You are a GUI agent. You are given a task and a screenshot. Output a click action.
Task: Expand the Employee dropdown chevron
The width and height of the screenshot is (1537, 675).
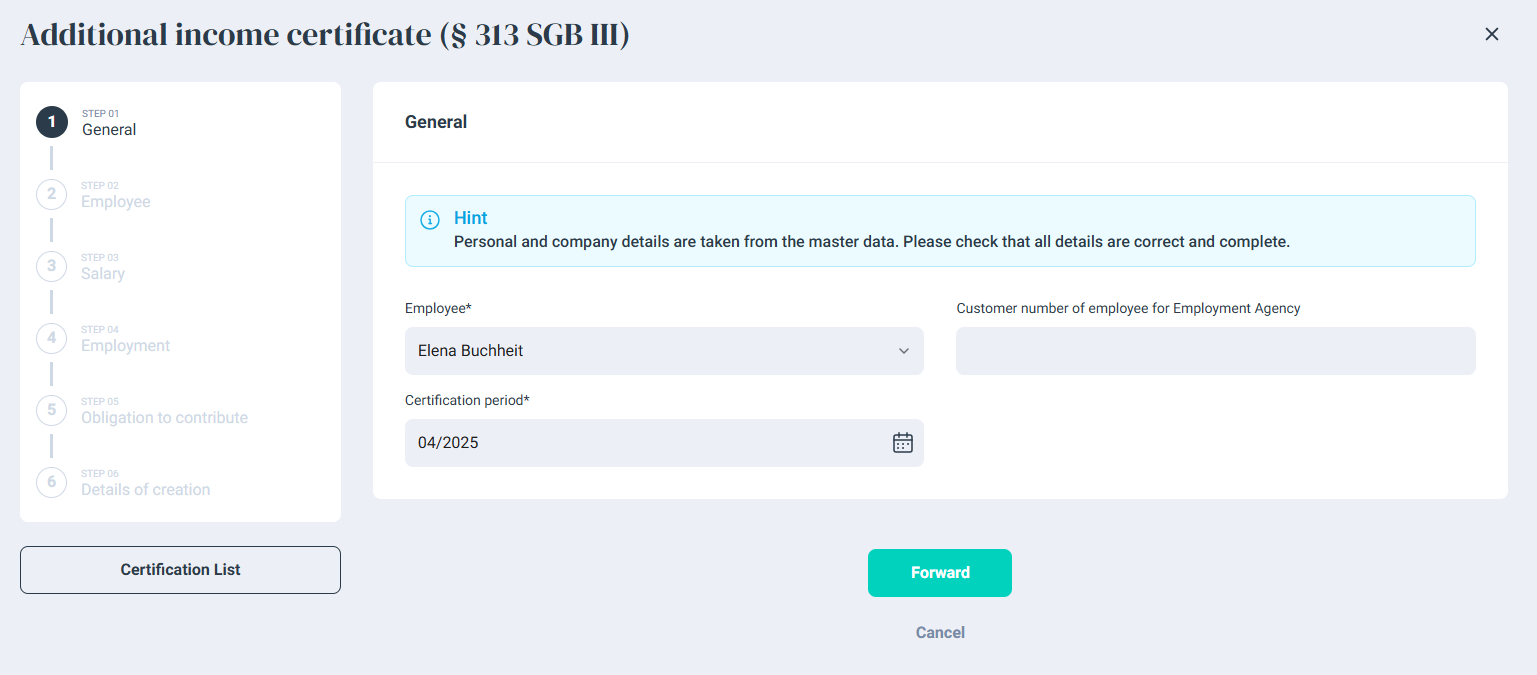tap(903, 351)
